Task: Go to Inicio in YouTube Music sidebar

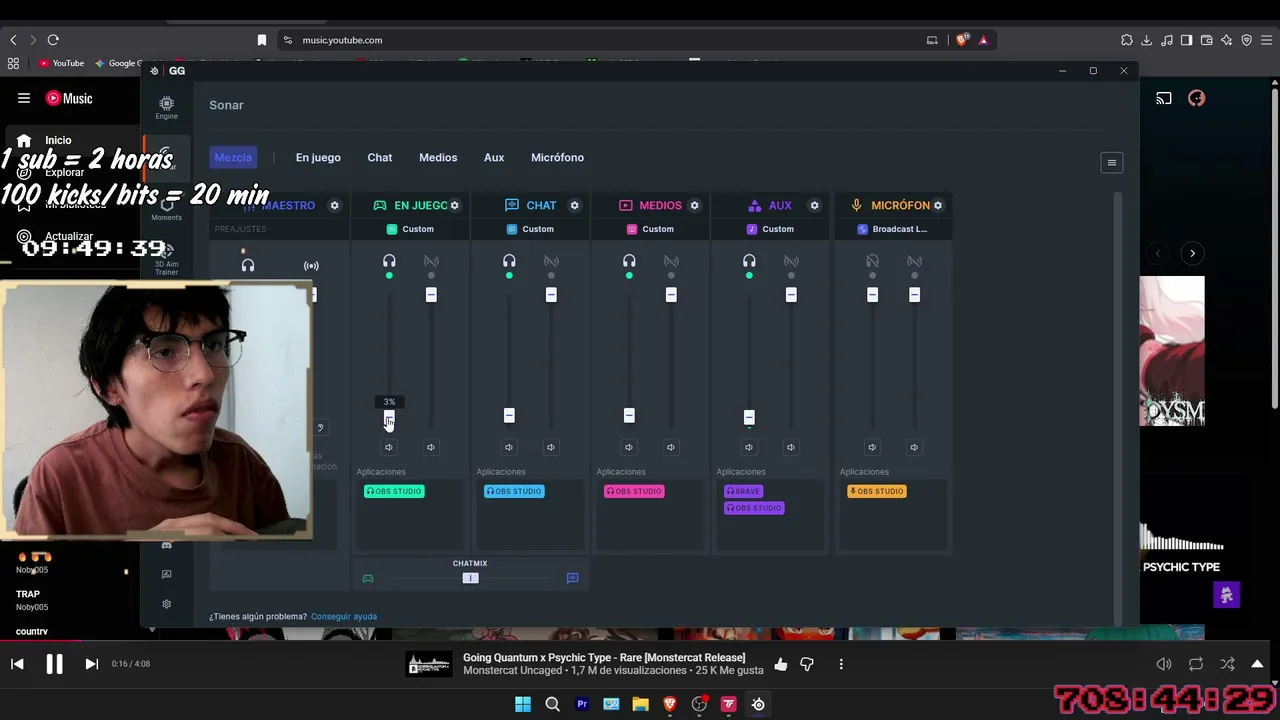Action: [x=58, y=140]
